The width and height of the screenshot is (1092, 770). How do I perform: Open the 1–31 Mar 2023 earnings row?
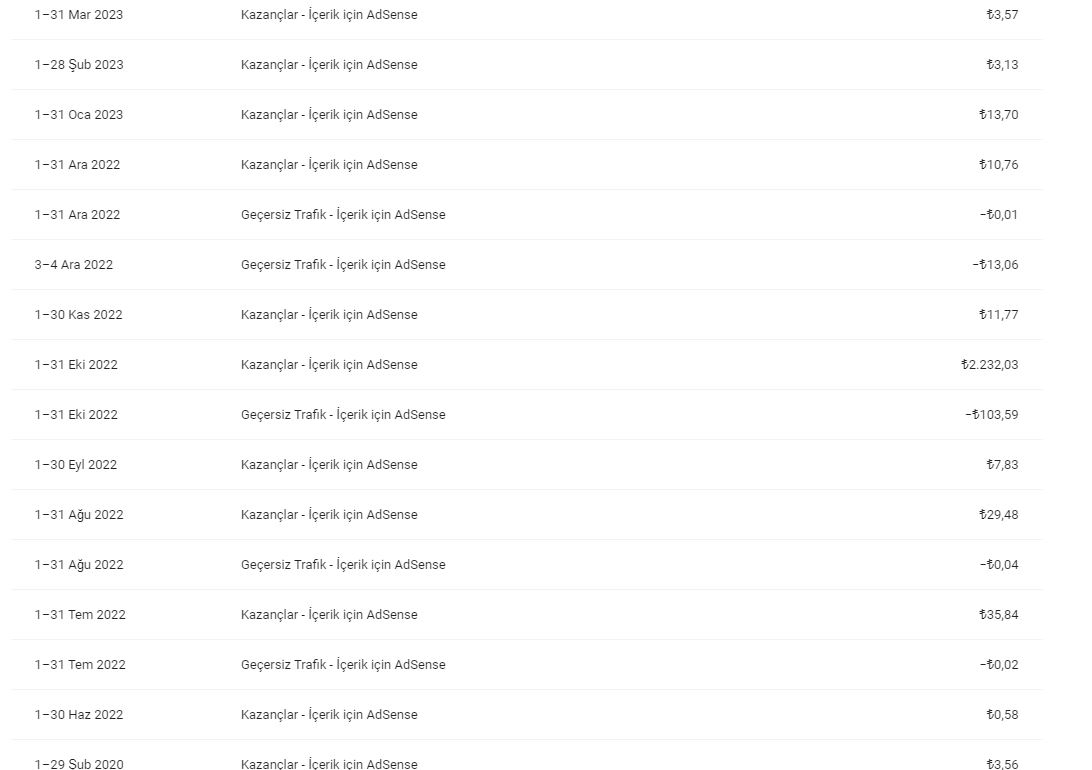point(527,15)
